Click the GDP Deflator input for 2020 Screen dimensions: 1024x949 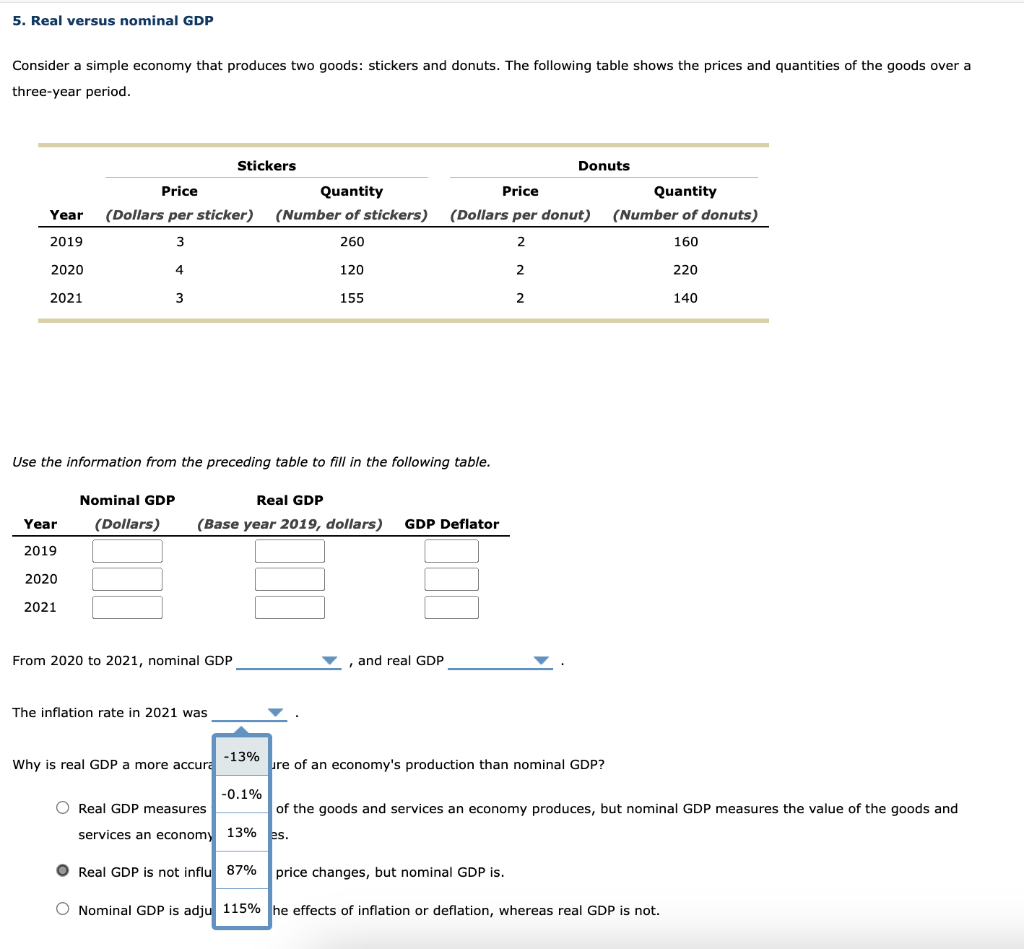click(451, 578)
